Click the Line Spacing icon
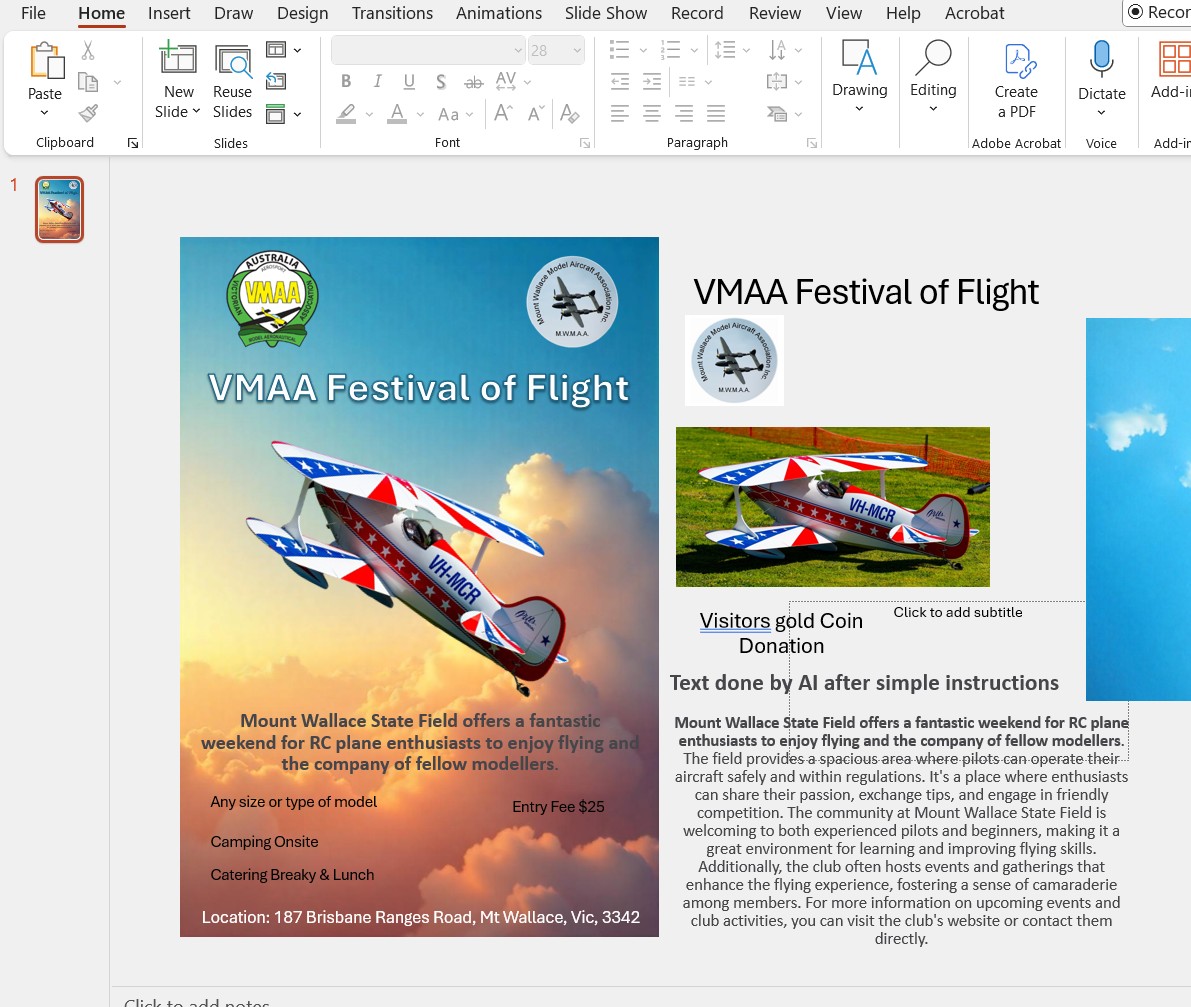 pos(725,50)
